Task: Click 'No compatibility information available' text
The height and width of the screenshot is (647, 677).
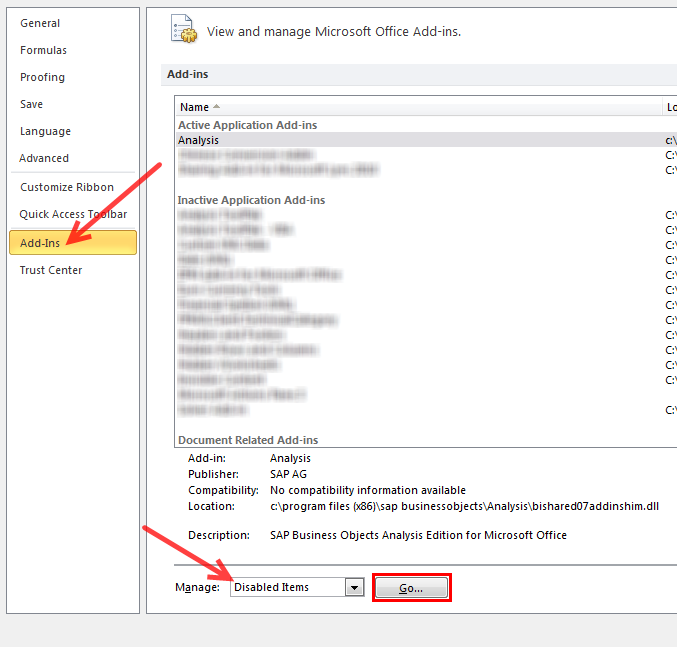Action: [x=368, y=490]
